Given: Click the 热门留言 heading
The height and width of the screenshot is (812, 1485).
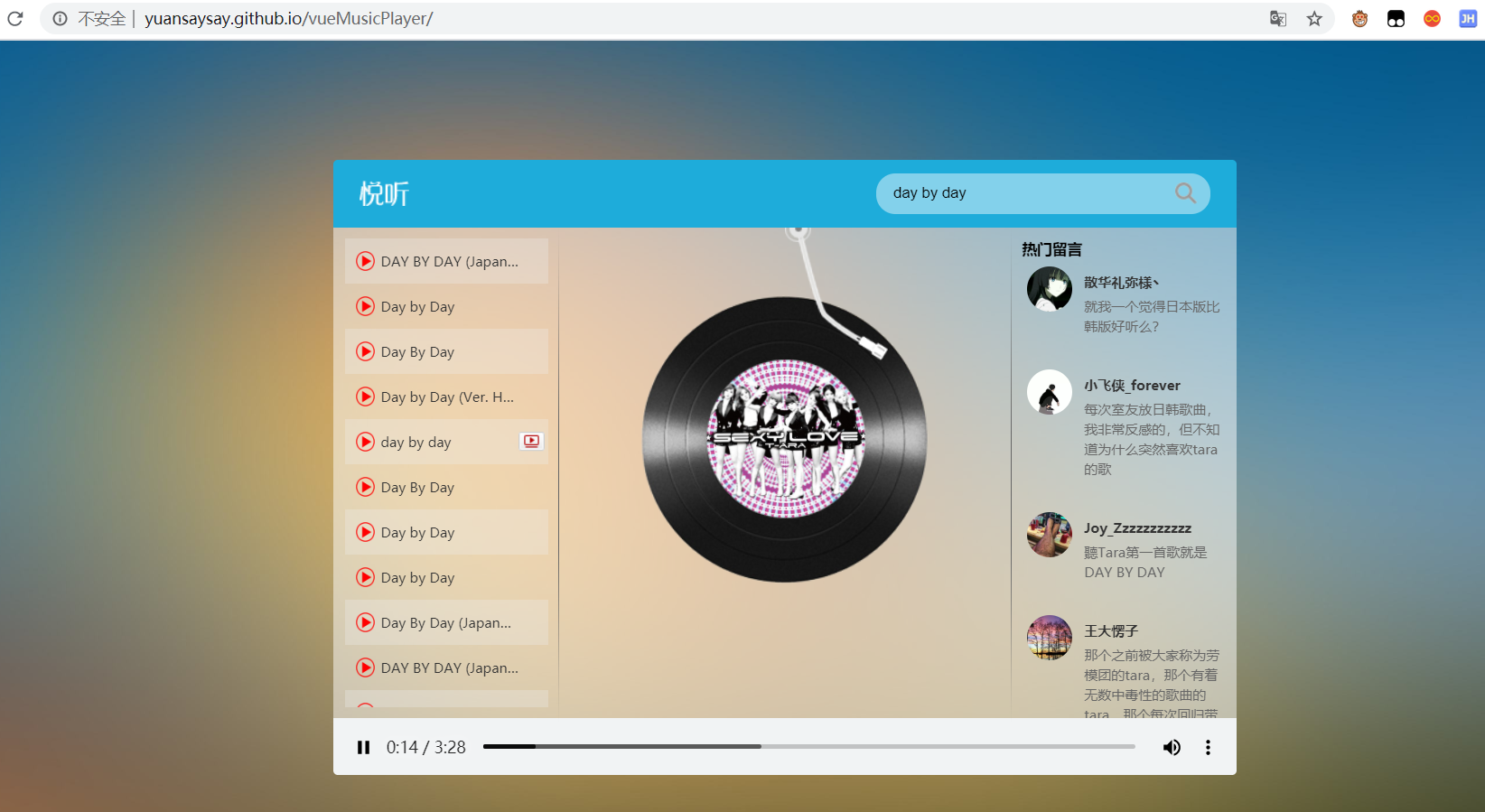Looking at the screenshot, I should click(x=1051, y=249).
